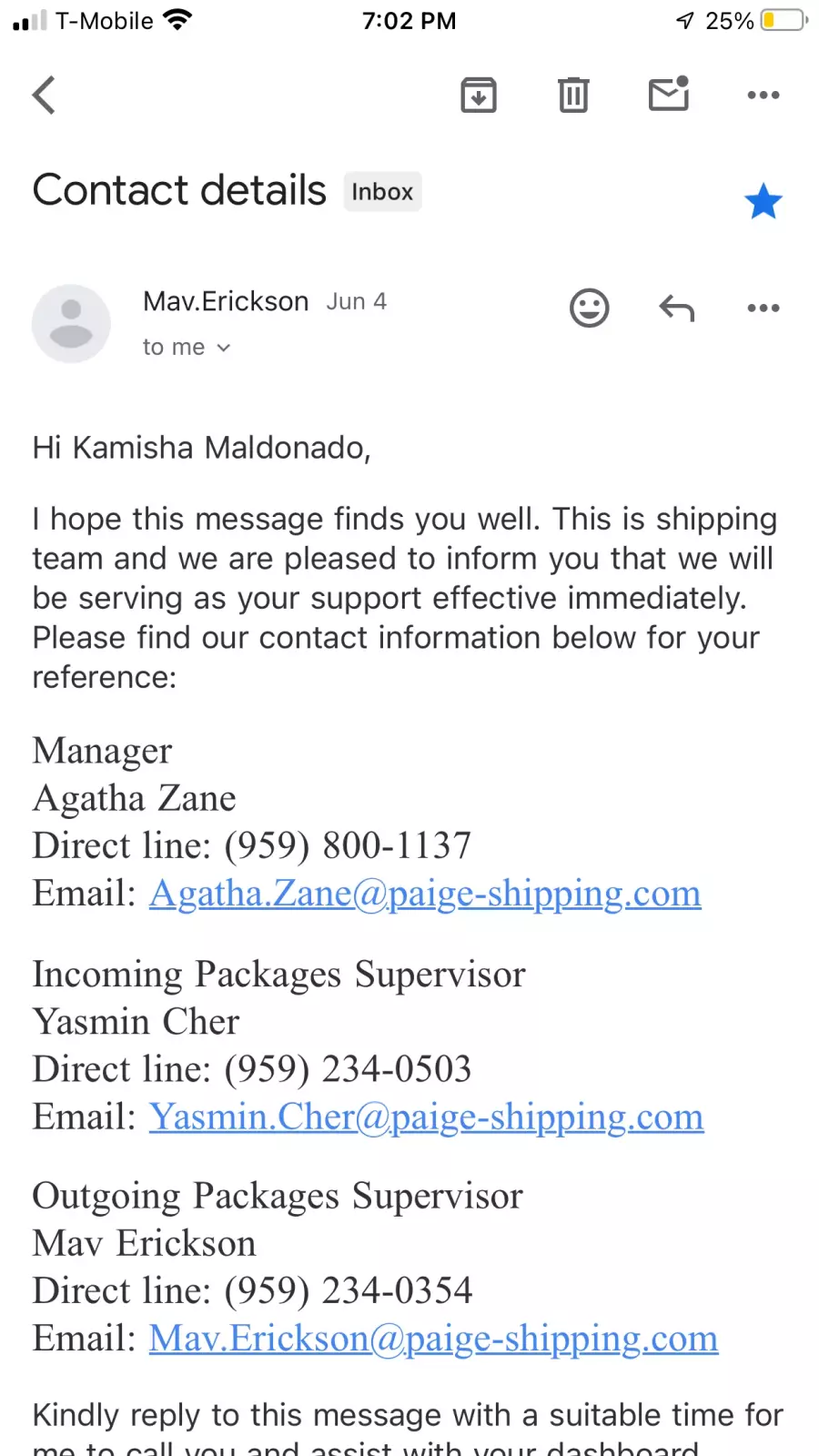Archive this email with the archive icon
The height and width of the screenshot is (1456, 819).
479,95
